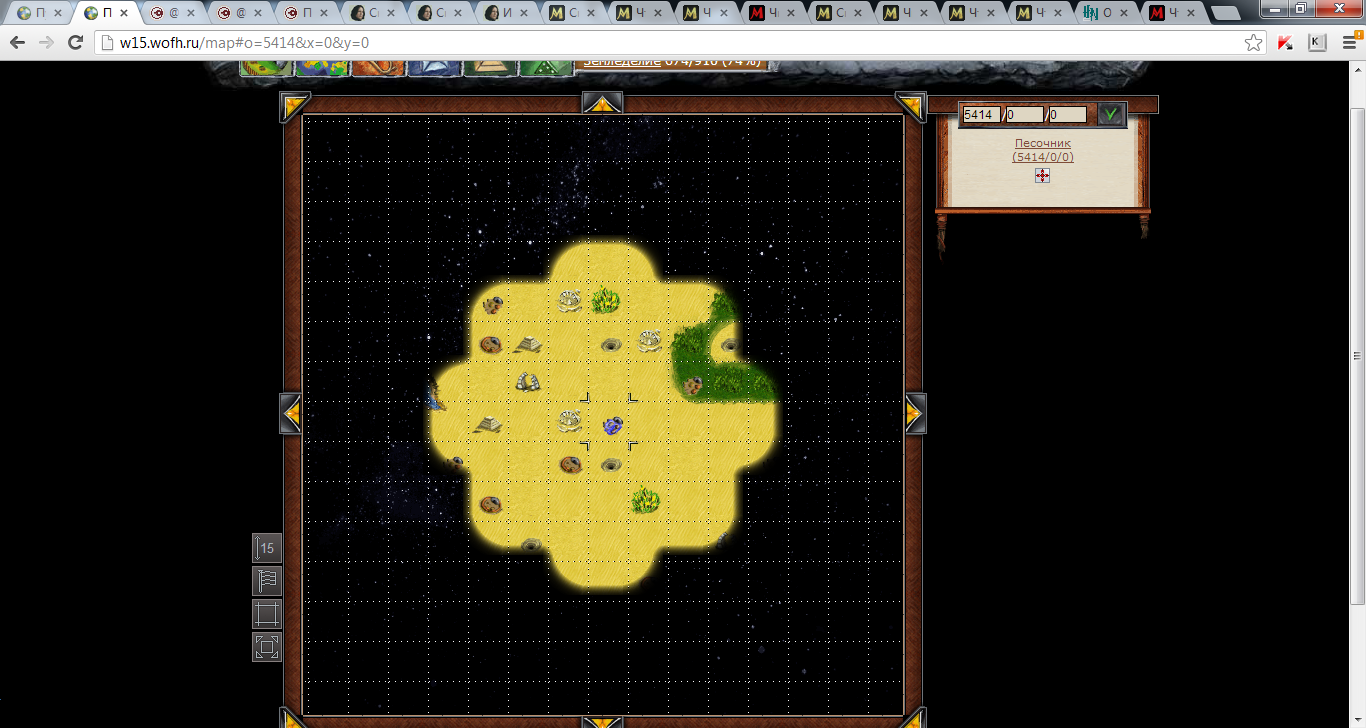Open the red Kaspersky extension icon
This screenshot has width=1366, height=728.
(1286, 43)
